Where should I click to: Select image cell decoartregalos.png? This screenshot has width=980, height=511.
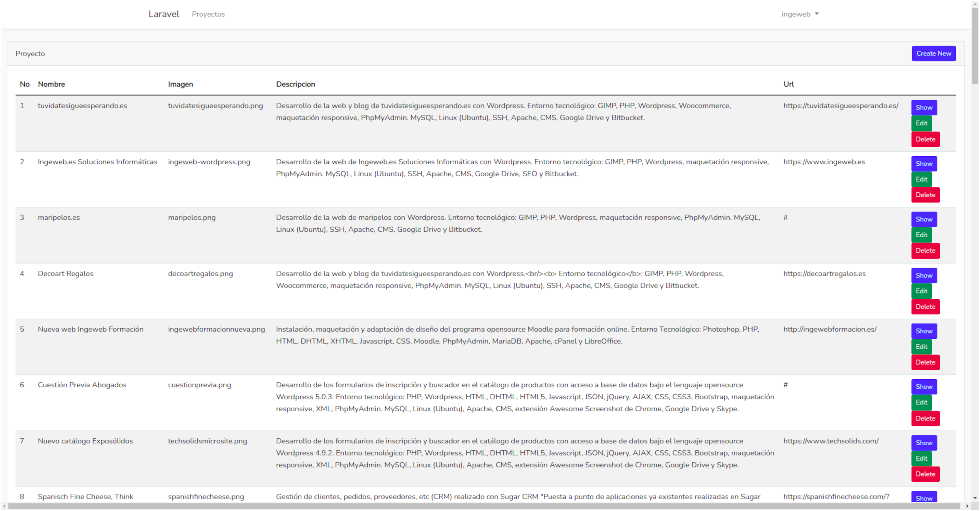[201, 274]
